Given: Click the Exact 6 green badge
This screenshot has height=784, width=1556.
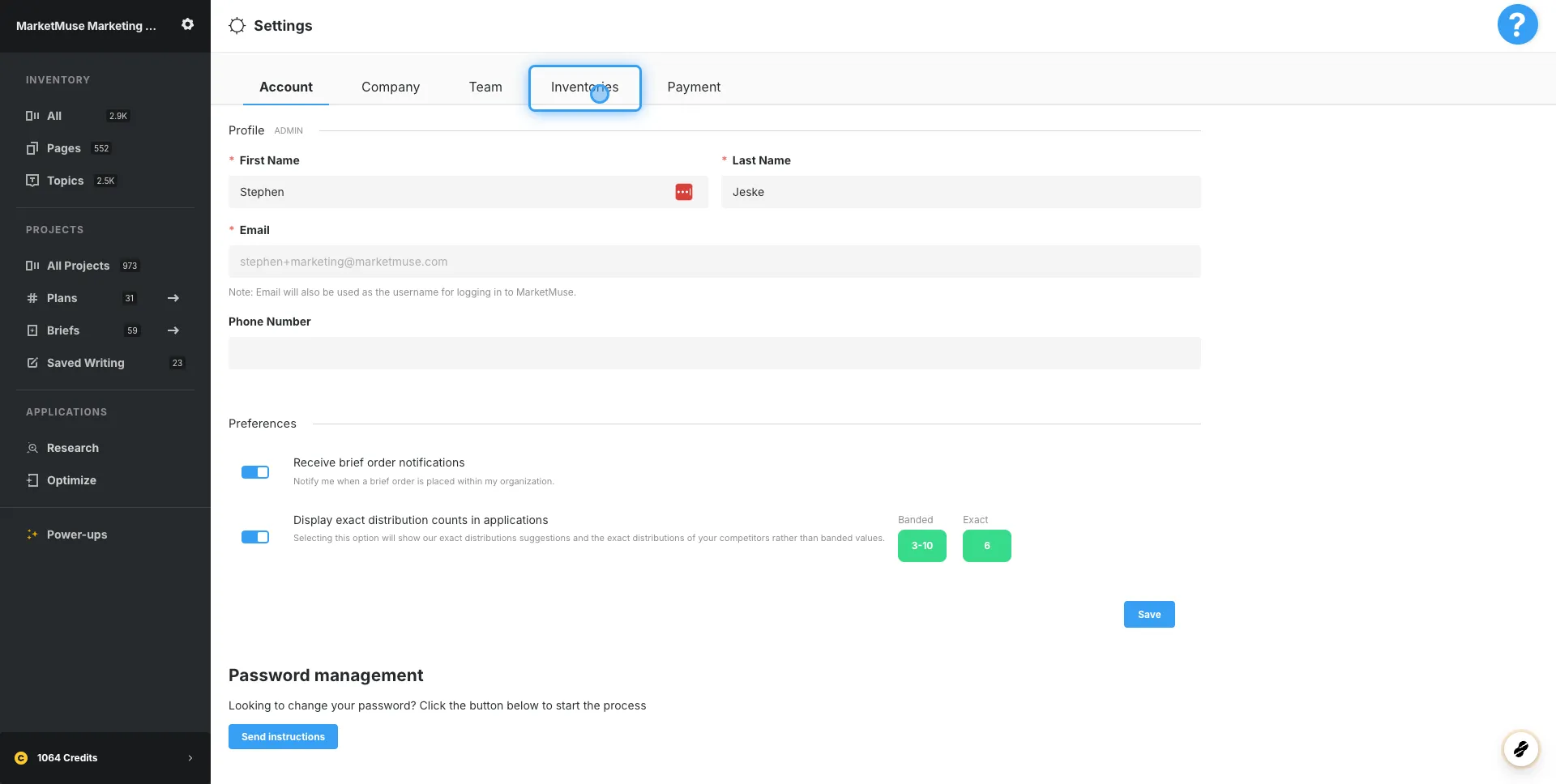Looking at the screenshot, I should click(x=987, y=546).
